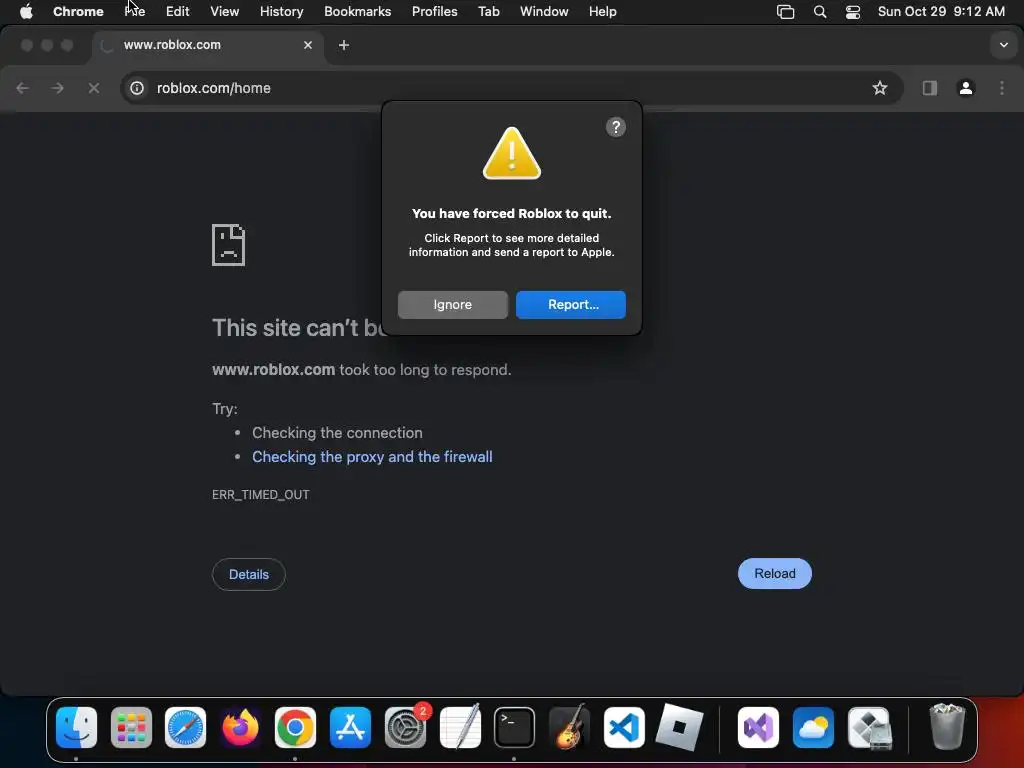Open the weather cloud app in the dock

(x=813, y=727)
